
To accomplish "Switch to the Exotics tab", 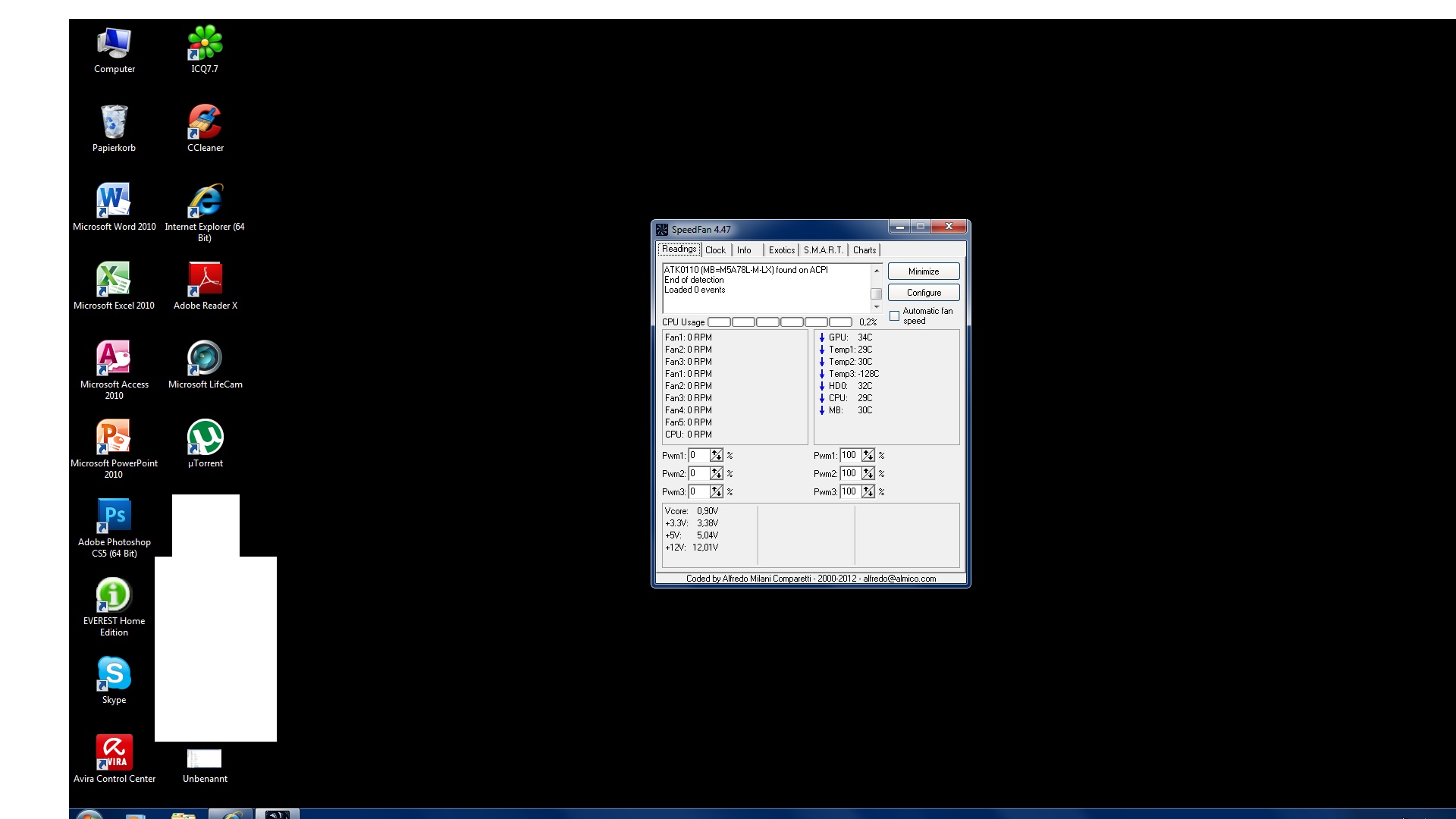I will coord(781,250).
